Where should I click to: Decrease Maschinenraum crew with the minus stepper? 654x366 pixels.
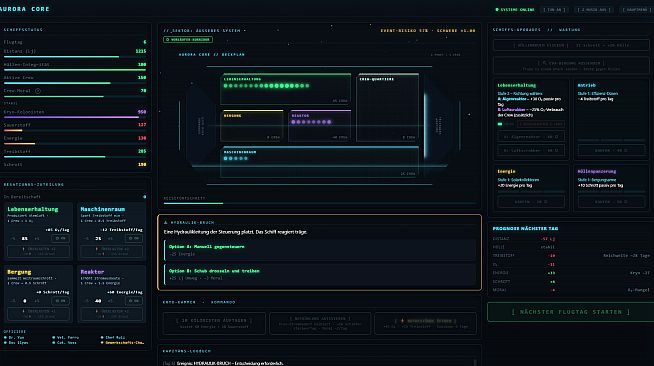click(86, 238)
